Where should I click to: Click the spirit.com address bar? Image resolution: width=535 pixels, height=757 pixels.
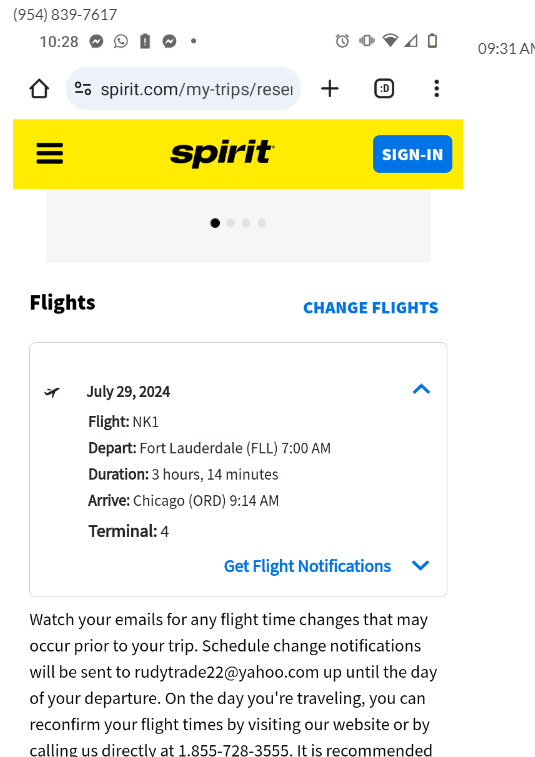(x=183, y=89)
